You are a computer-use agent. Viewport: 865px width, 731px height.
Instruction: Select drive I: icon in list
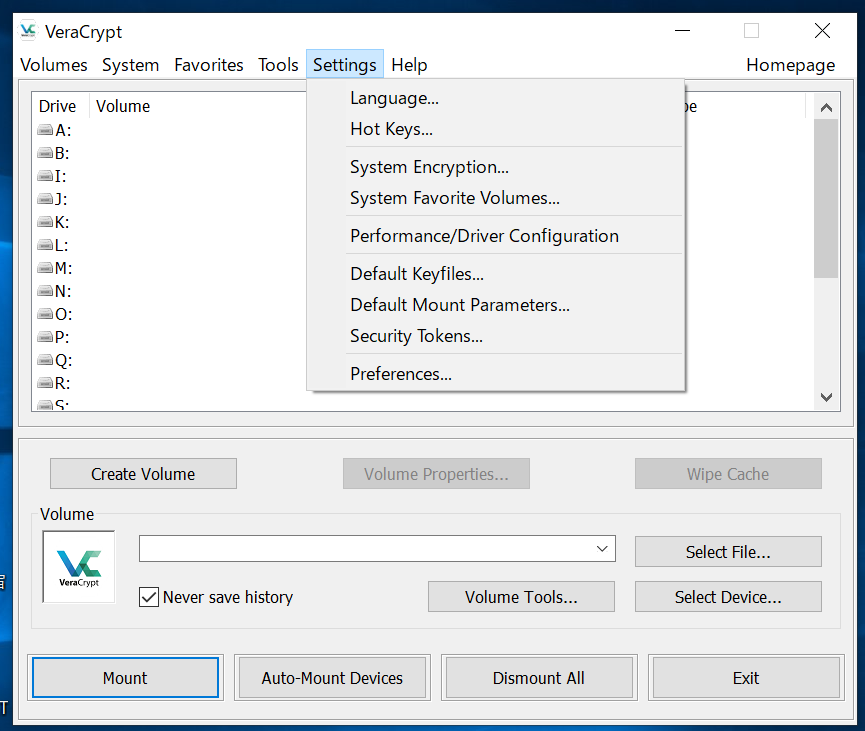46,176
